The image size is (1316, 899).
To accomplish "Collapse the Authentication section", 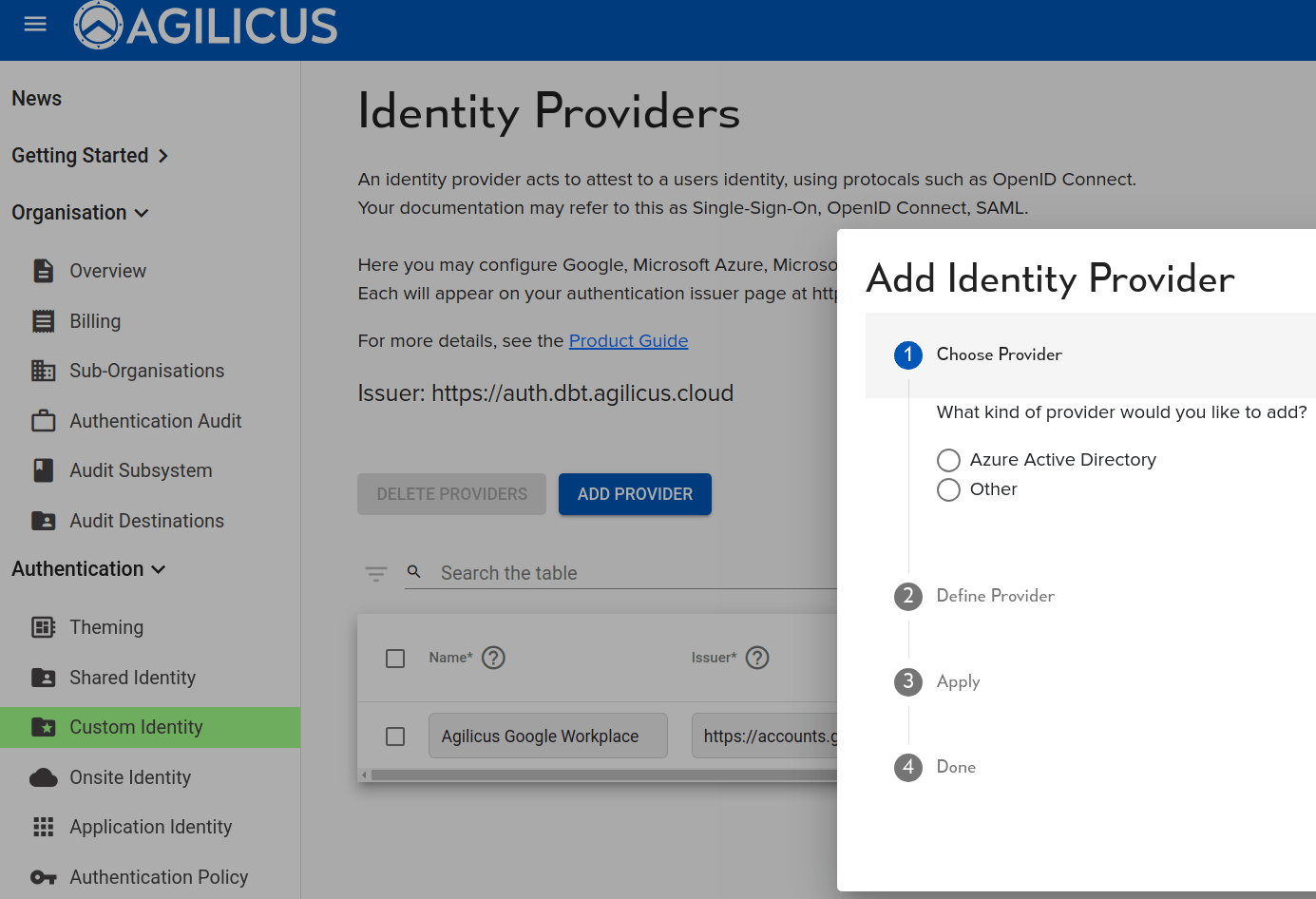I will pyautogui.click(x=88, y=568).
